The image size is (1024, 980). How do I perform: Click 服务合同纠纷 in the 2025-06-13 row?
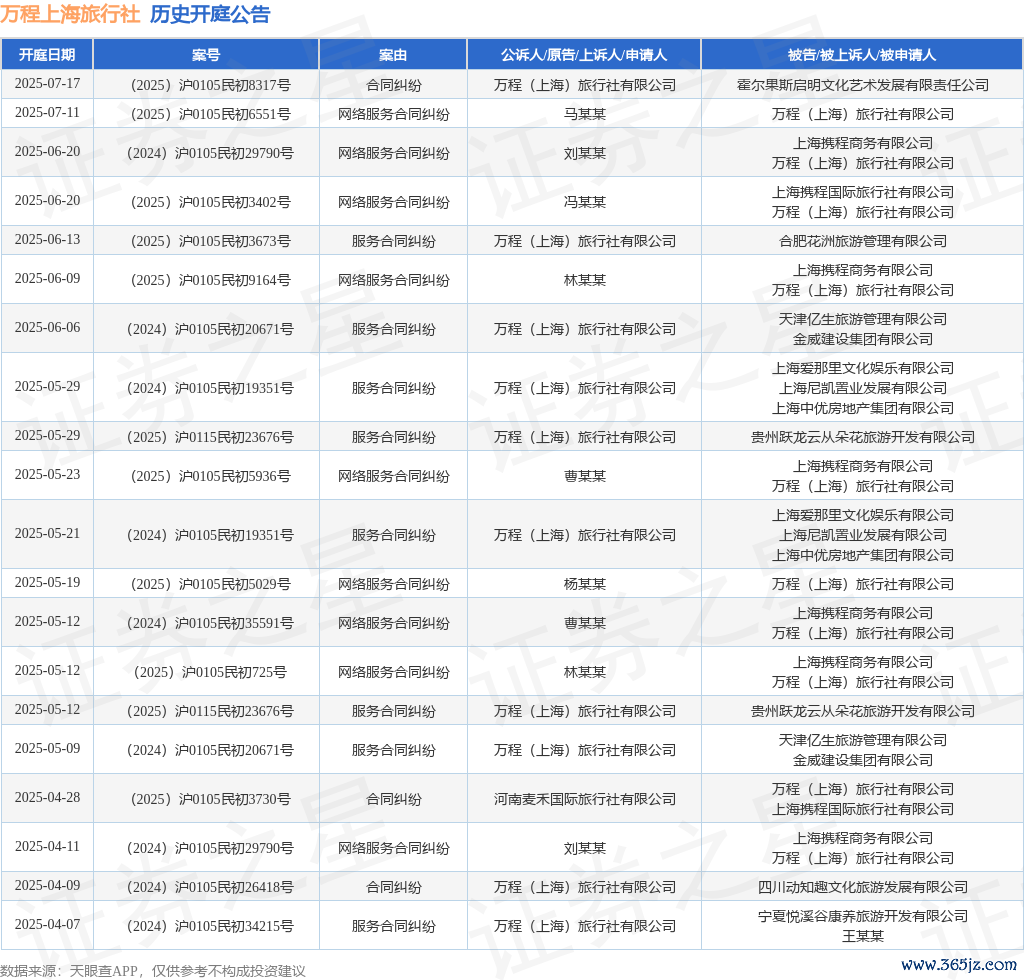394,242
